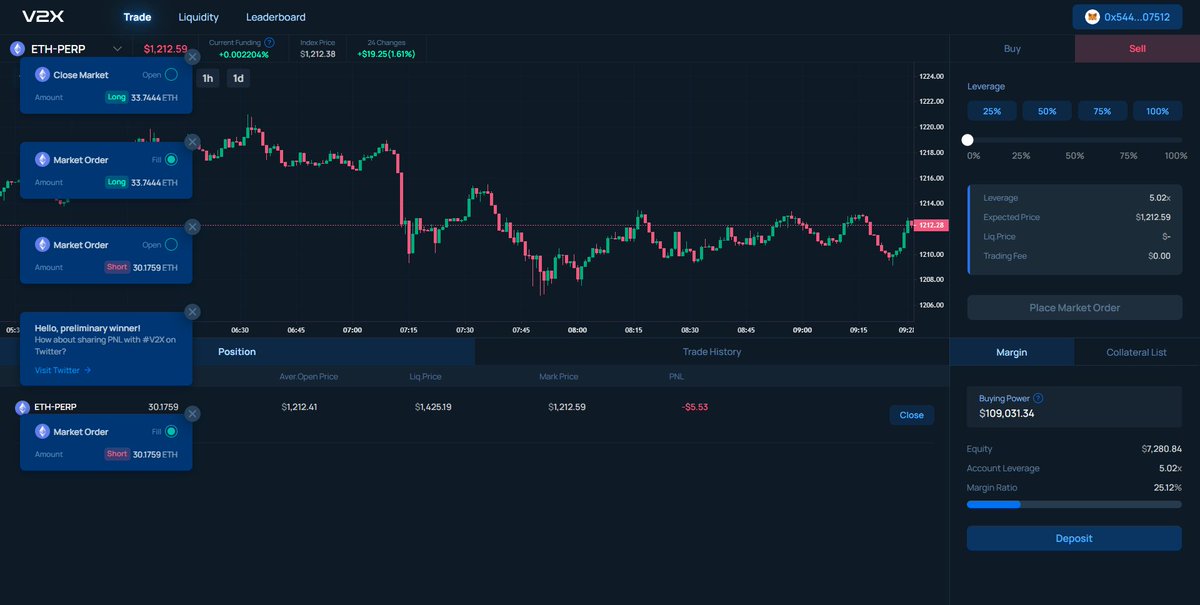Dismiss the Close Market notification
The width and height of the screenshot is (1200, 605).
pos(192,58)
